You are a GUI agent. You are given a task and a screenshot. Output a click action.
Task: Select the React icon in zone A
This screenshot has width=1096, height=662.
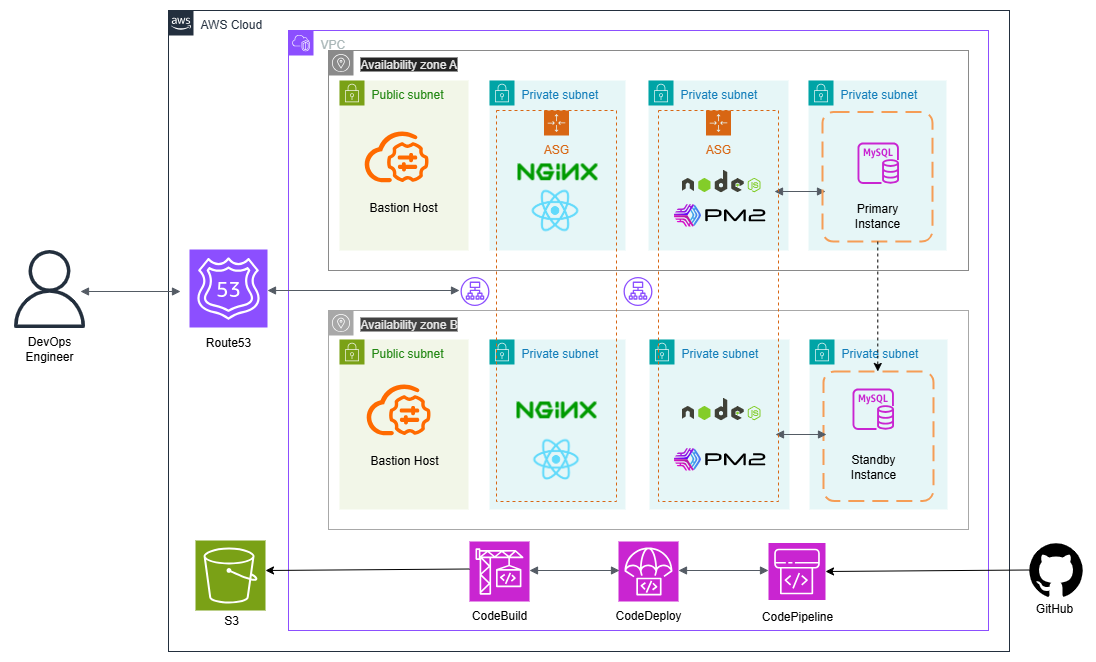(x=556, y=211)
